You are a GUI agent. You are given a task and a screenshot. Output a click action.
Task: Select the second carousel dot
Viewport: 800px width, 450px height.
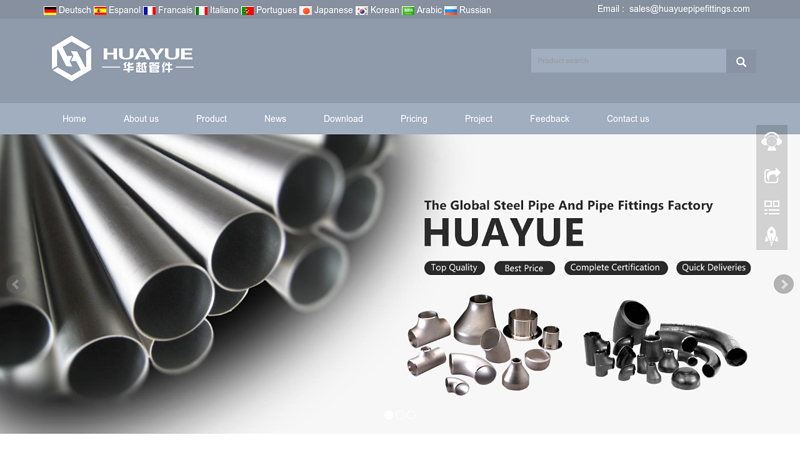pyautogui.click(x=400, y=415)
